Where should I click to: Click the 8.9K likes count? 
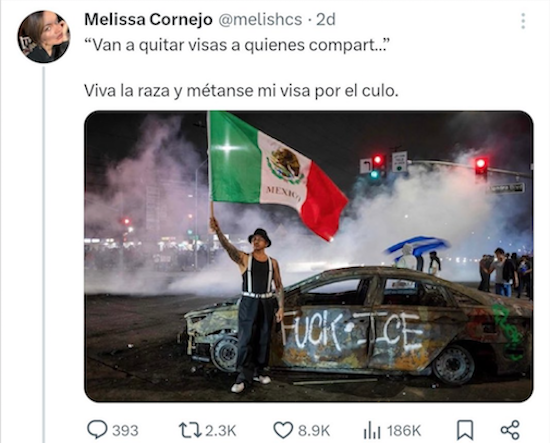click(314, 431)
